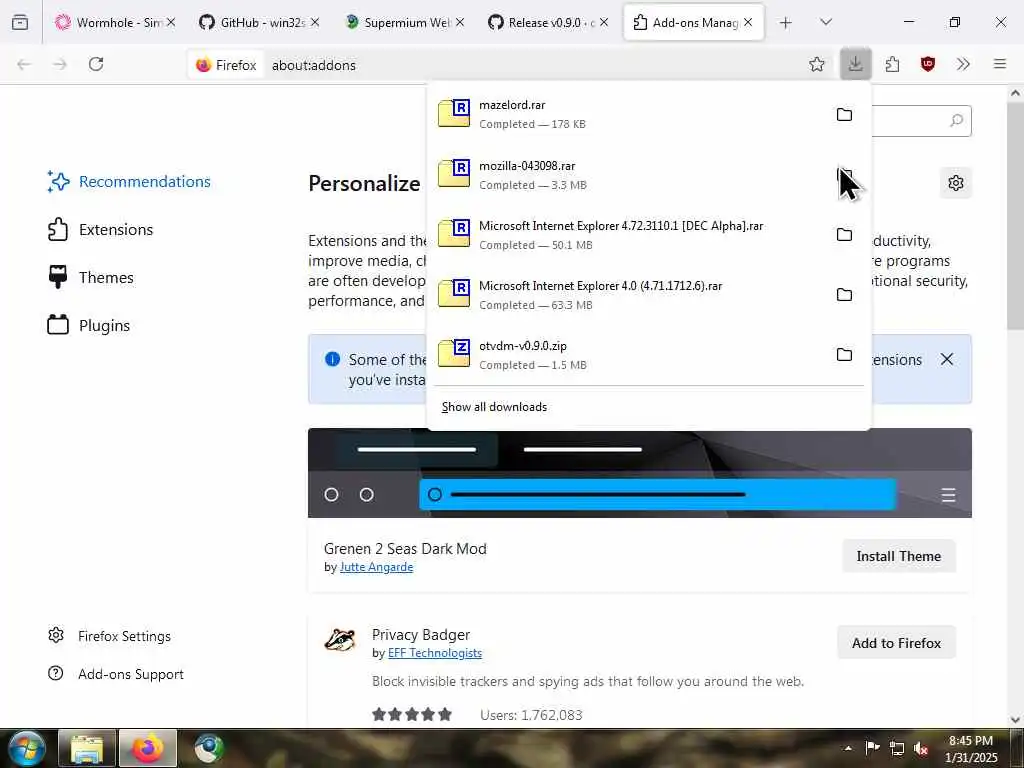Expand more tools overflow chevron
The height and width of the screenshot is (768, 1024).
pyautogui.click(x=963, y=64)
